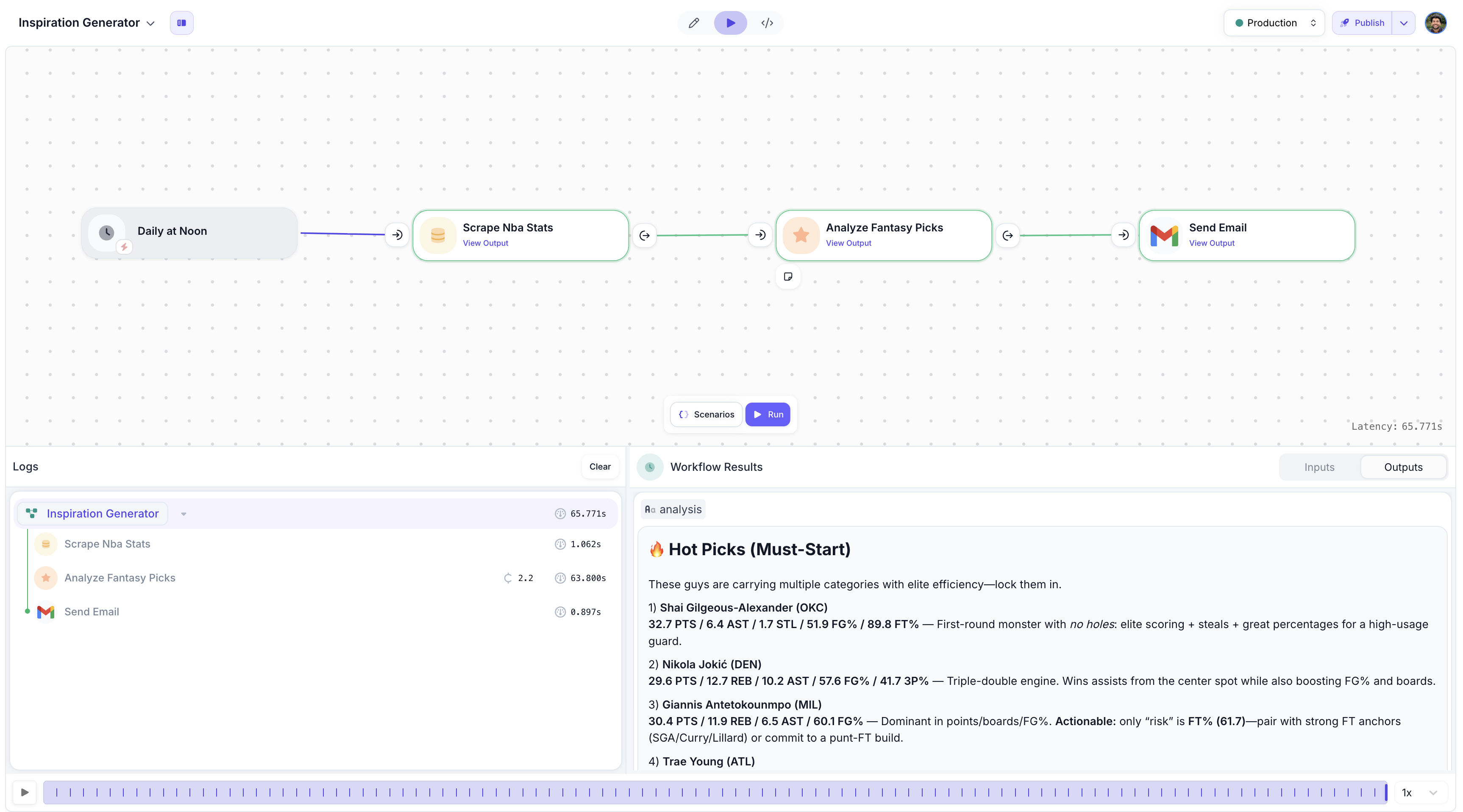Viewport: 1463px width, 812px height.
Task: Click the panel layout icon beside Inspiration Generator
Action: click(x=181, y=23)
